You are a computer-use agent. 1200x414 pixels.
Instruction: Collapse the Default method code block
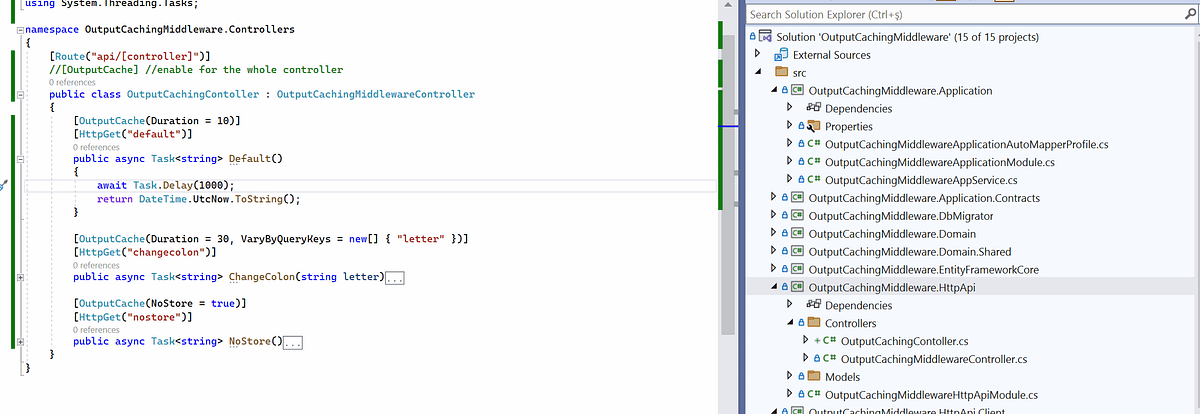(21, 159)
